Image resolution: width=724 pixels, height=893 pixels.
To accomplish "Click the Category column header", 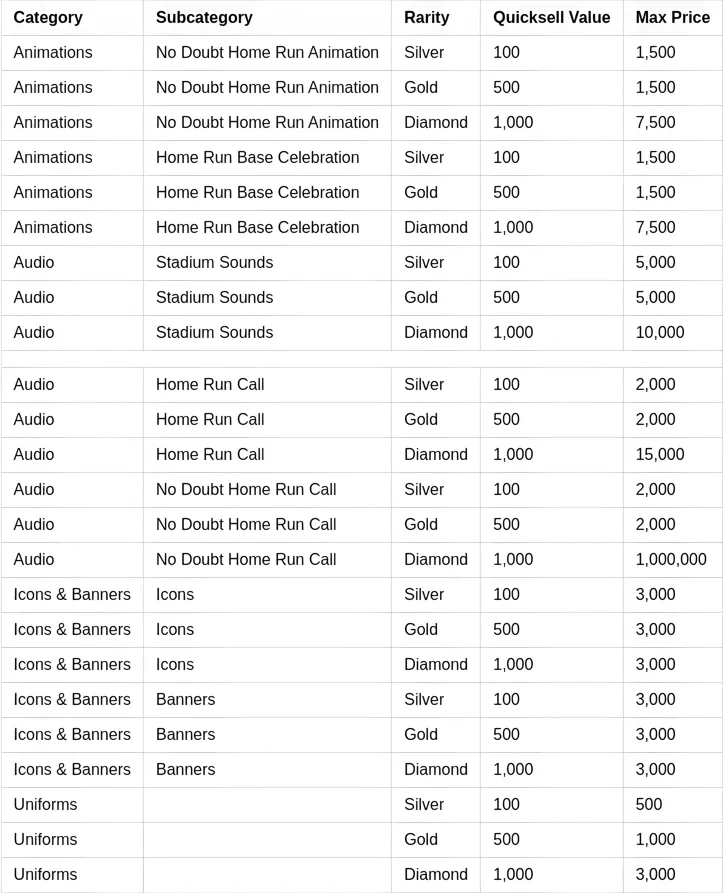I will [48, 17].
